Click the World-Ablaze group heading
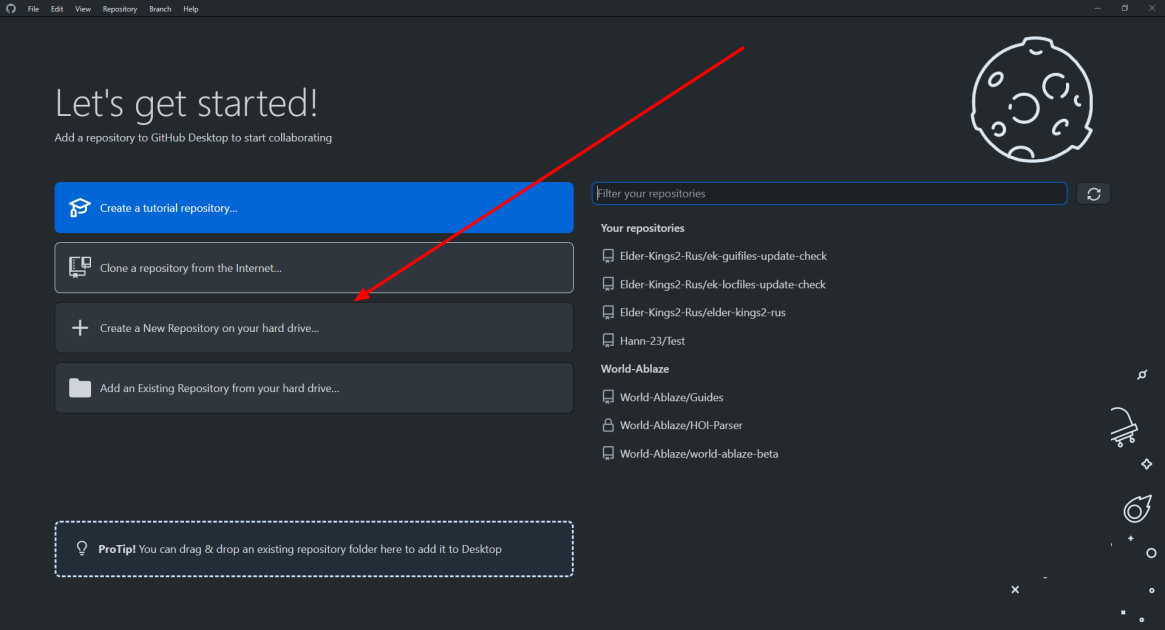This screenshot has width=1165, height=630. click(635, 368)
